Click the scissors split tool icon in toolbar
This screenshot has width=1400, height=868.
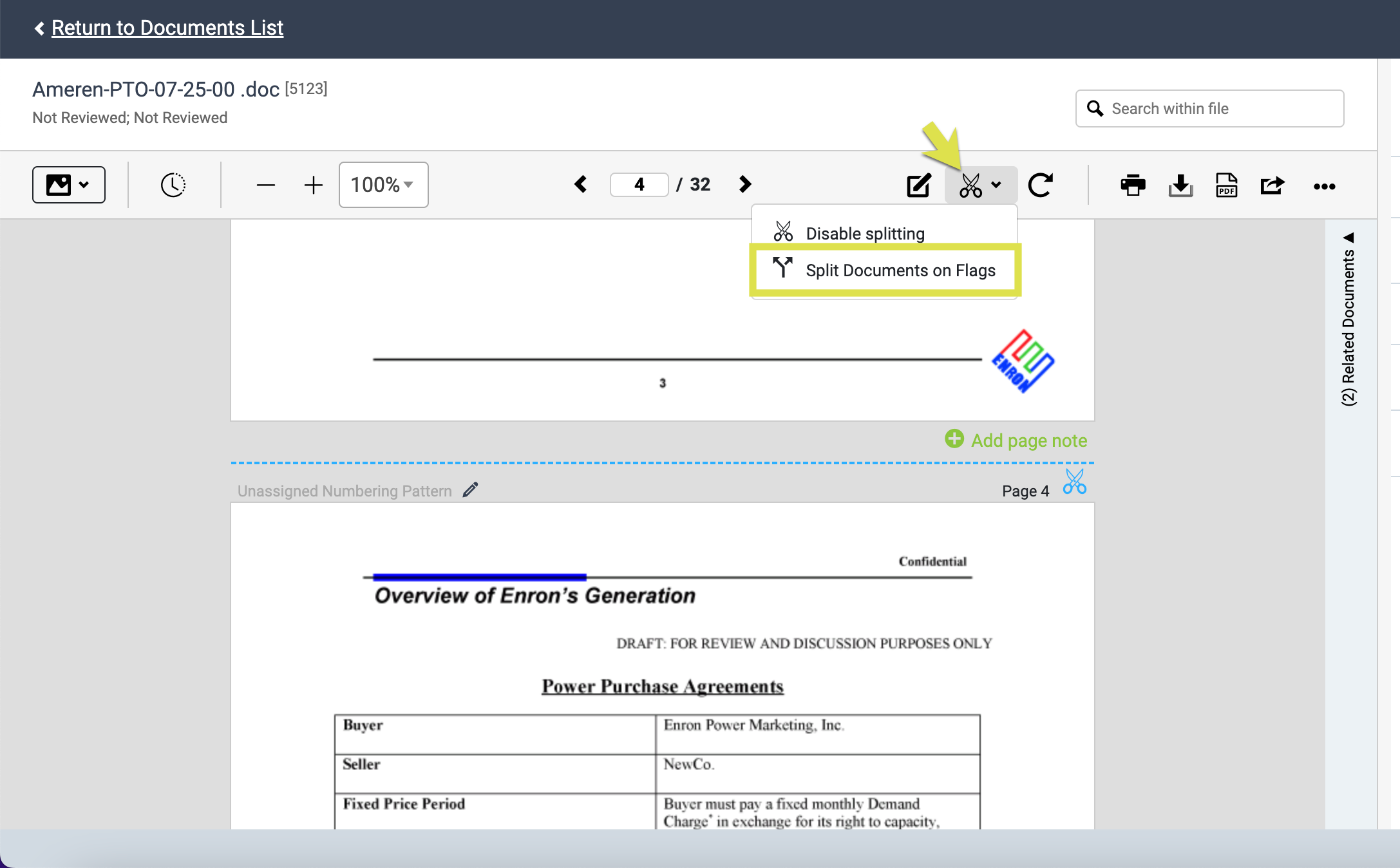click(x=970, y=185)
